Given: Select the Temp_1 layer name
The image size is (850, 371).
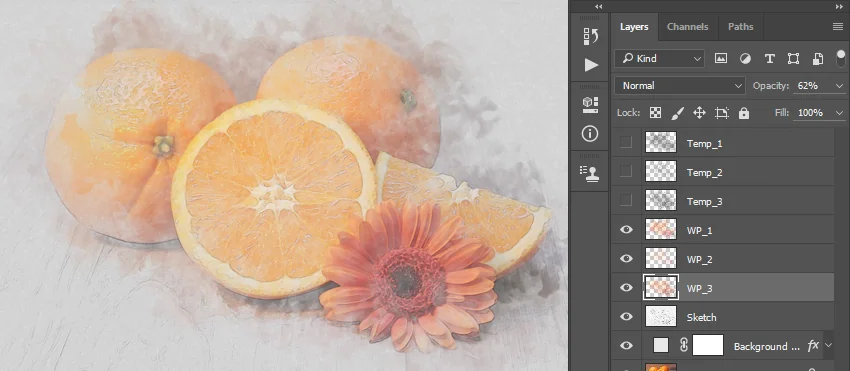Looking at the screenshot, I should tap(704, 144).
